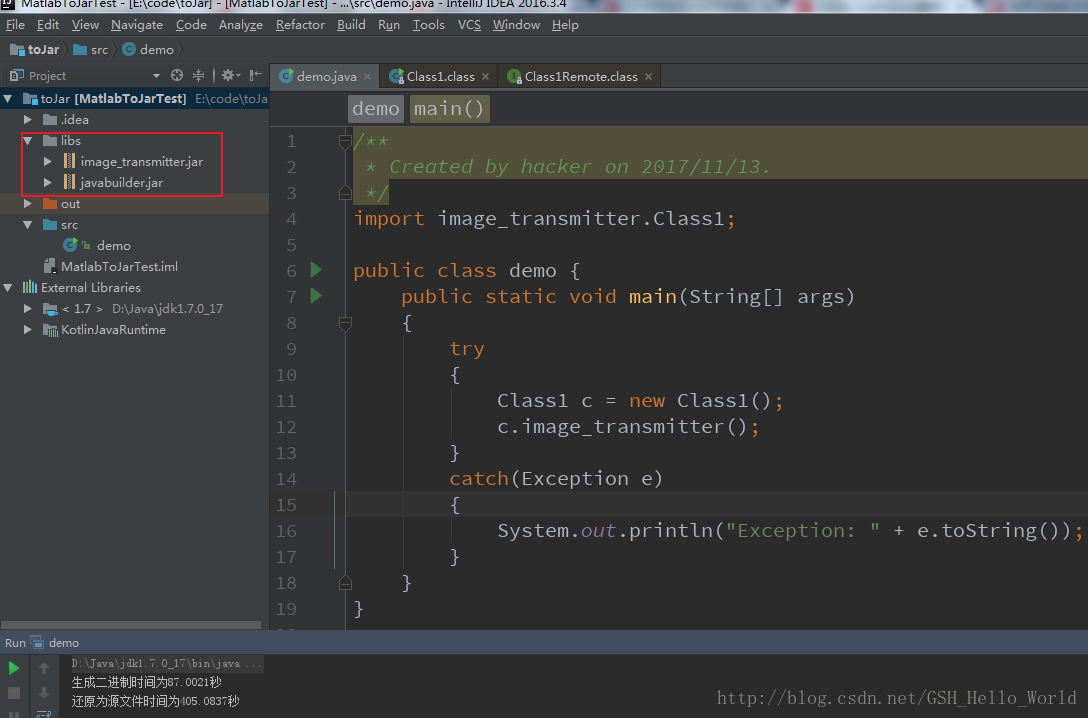Image resolution: width=1088 pixels, height=718 pixels.
Task: Open Project panel gear settings
Action: (230, 75)
